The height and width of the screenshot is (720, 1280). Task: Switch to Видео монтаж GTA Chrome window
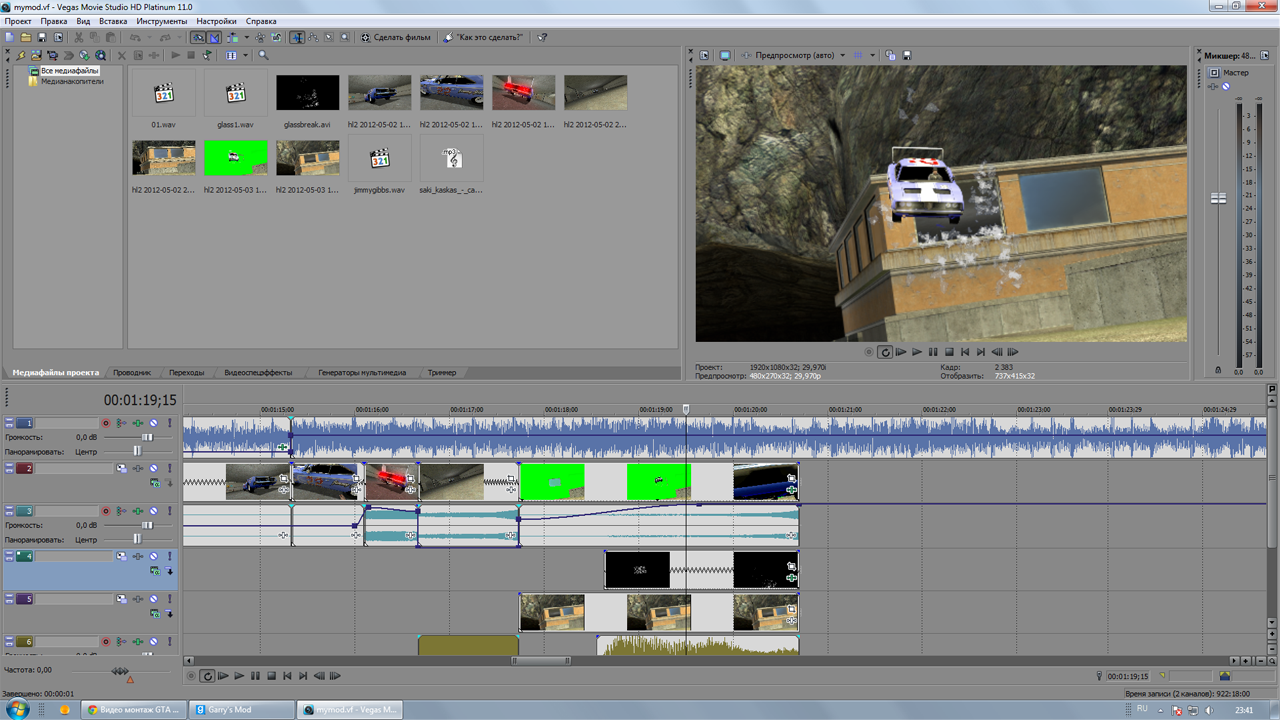(x=133, y=709)
